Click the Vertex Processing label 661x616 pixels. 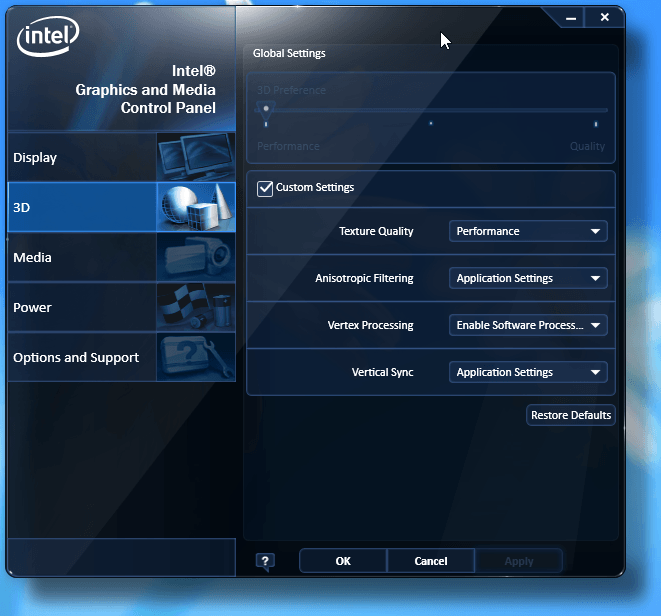point(371,325)
